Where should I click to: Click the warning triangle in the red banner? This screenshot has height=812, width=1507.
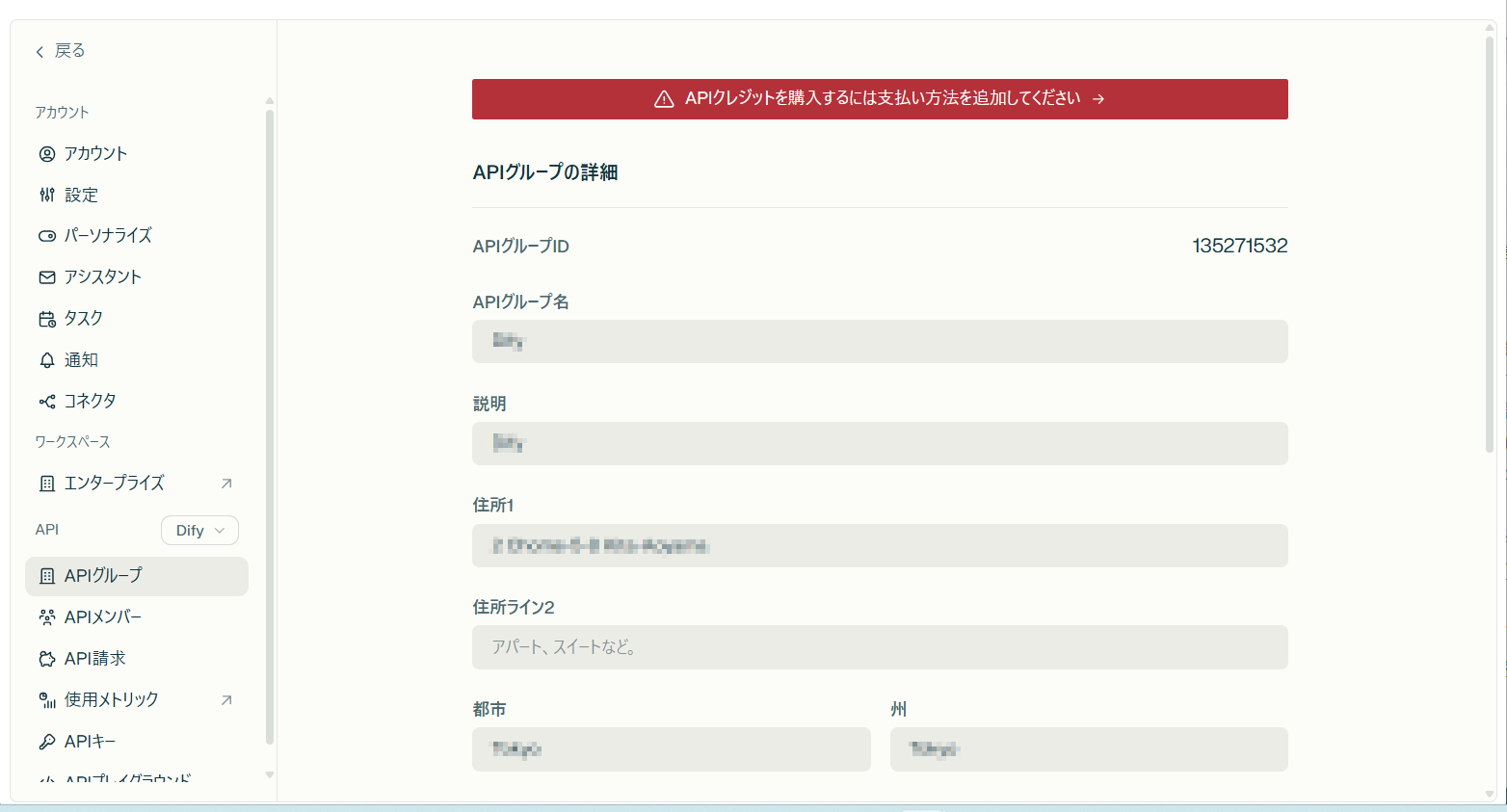pos(664,99)
